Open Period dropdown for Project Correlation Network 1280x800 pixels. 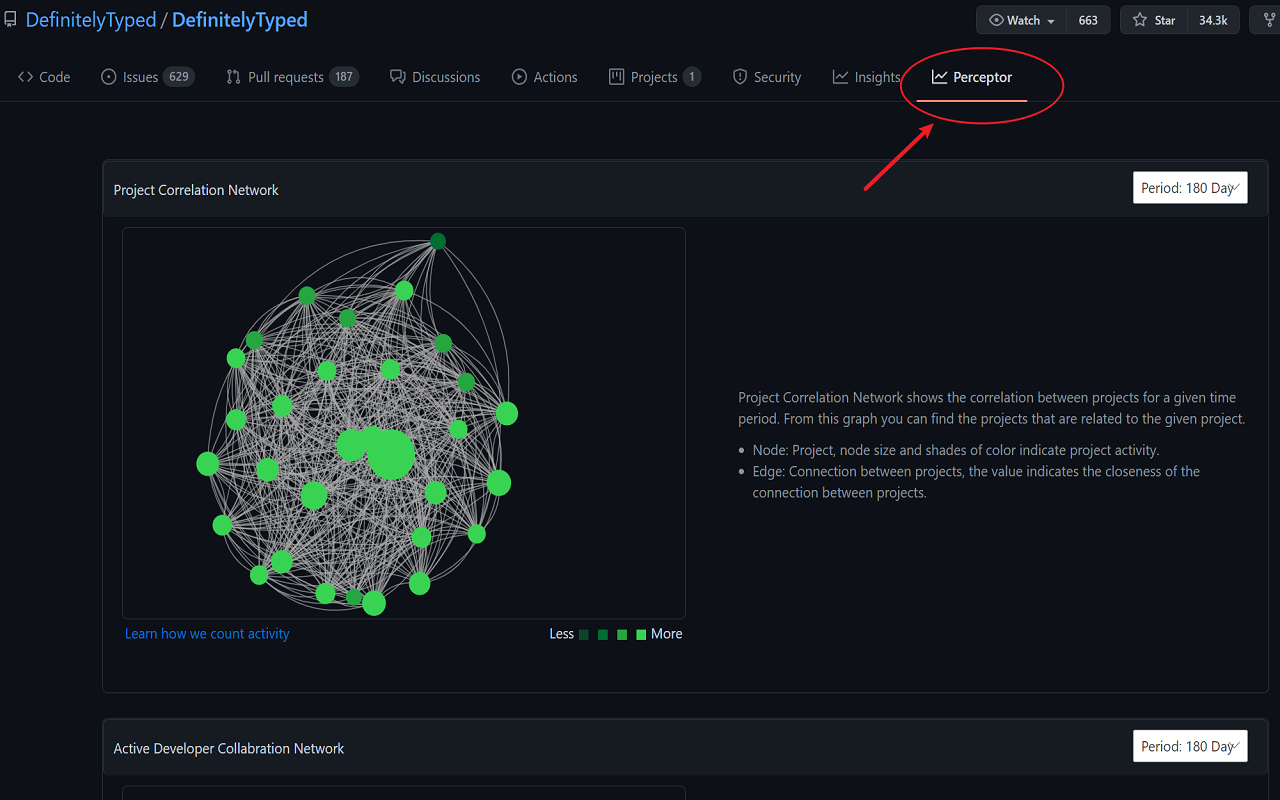(1190, 188)
